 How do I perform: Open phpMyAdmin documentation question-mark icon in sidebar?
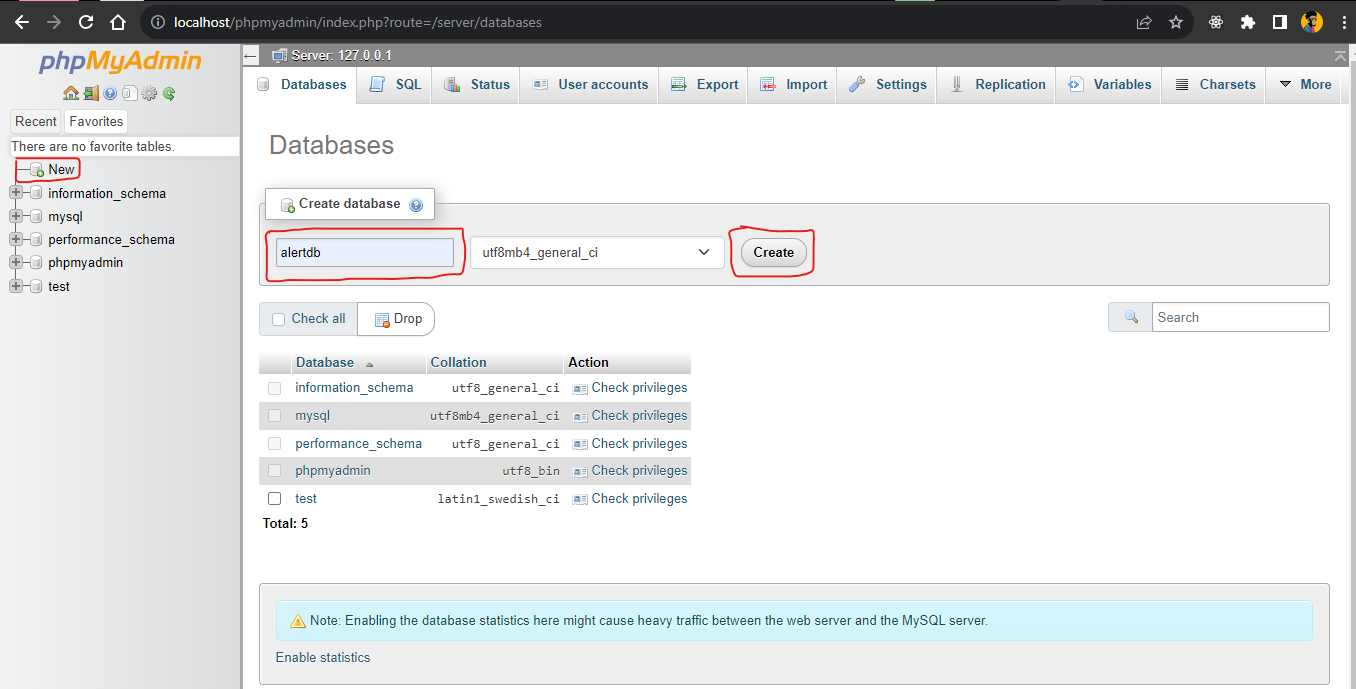(110, 93)
